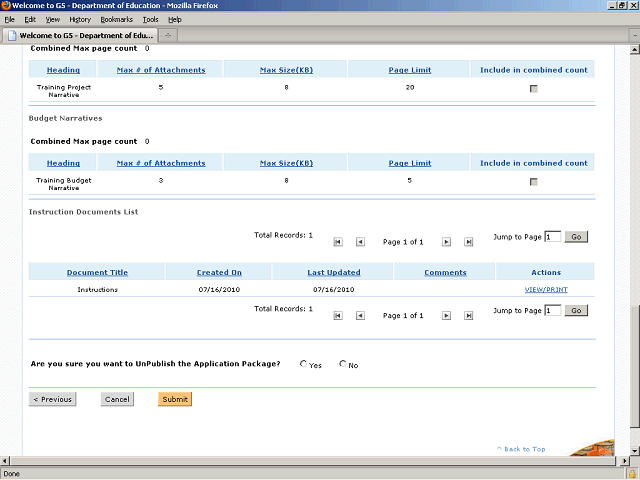
Task: Click previous-page arrow in lower pagination
Action: click(x=360, y=315)
